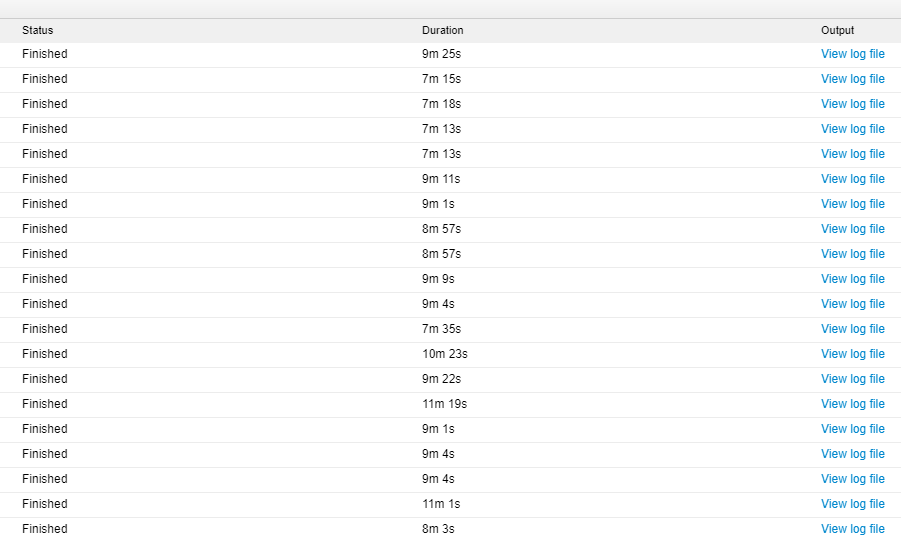Select the 9m 22s duration cell
The height and width of the screenshot is (540, 901).
click(441, 379)
